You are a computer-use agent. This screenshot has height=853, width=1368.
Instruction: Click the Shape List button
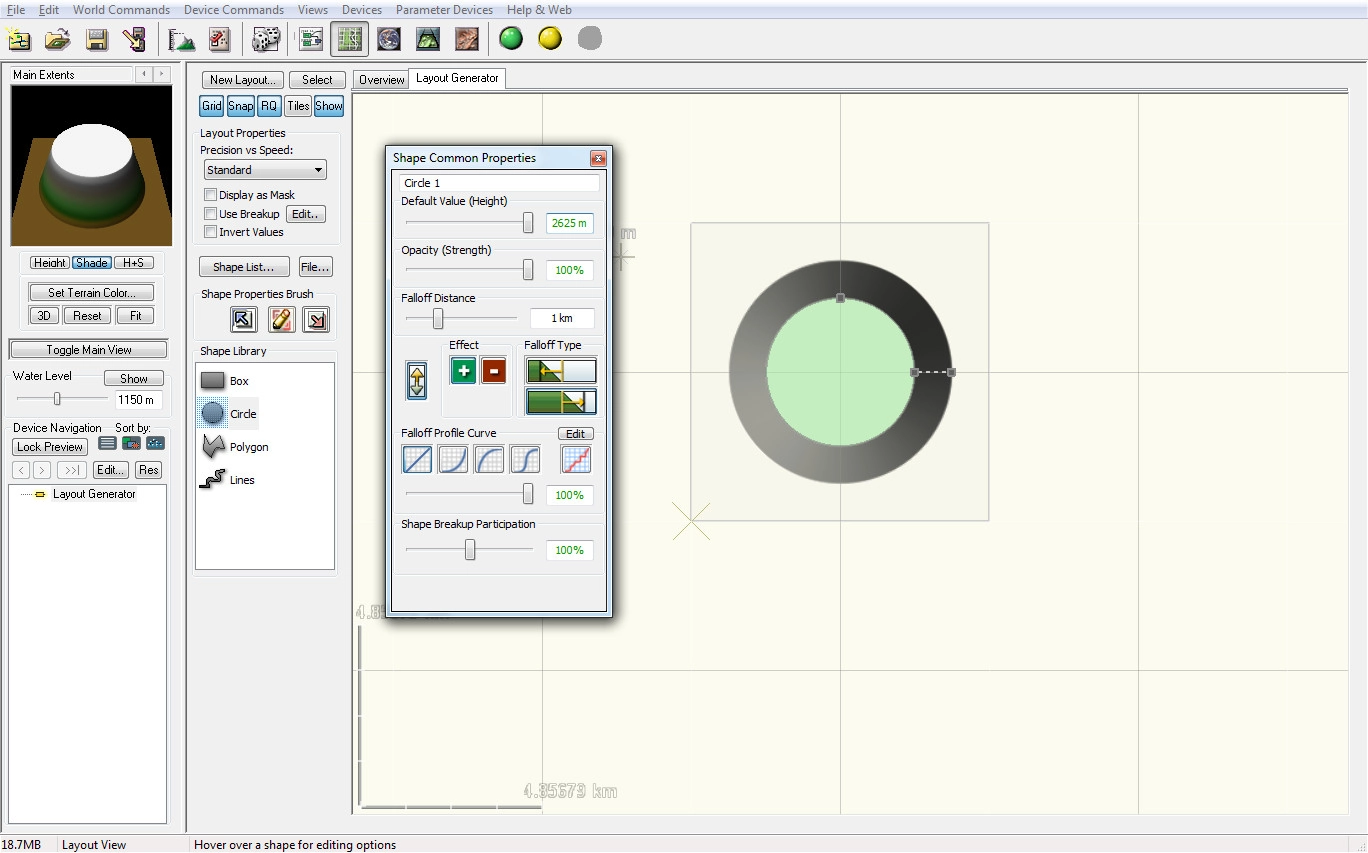244,267
